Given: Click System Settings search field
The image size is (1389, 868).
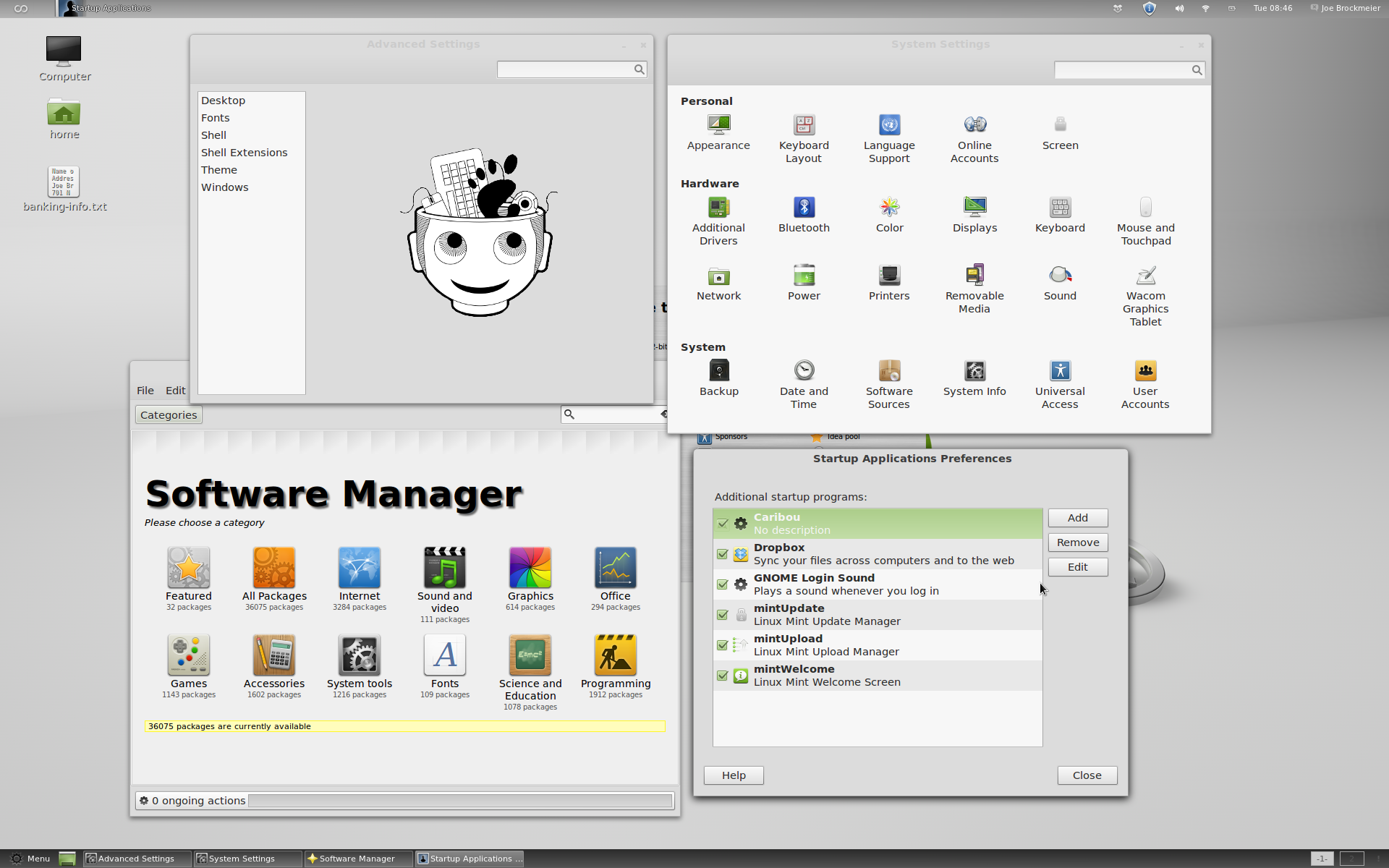Looking at the screenshot, I should [1129, 70].
